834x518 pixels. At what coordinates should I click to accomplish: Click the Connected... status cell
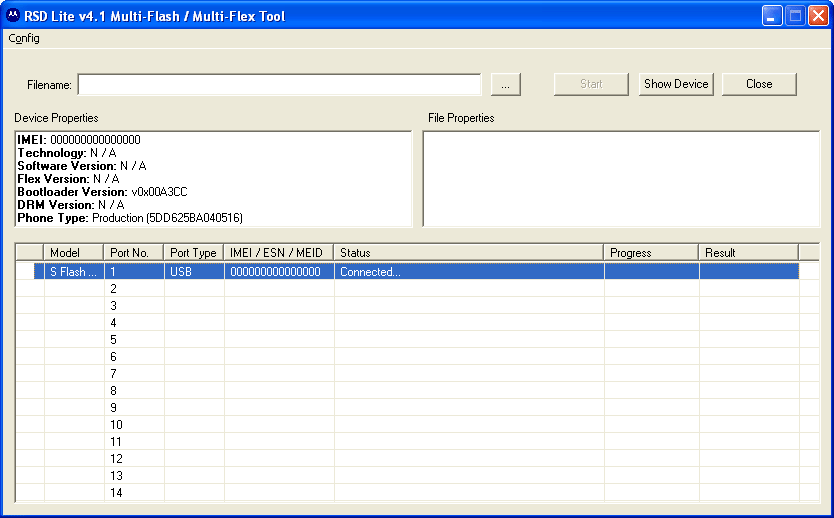click(469, 272)
